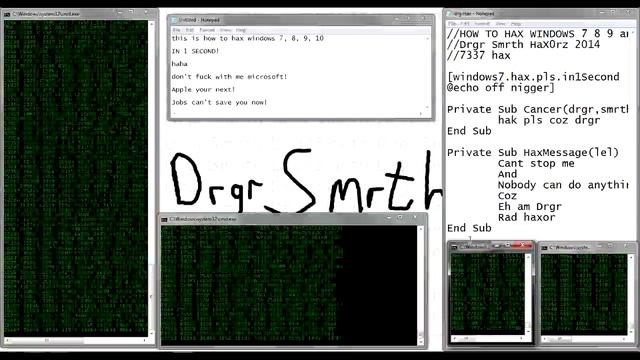
Task: Click the tallest Command Prompt title bar text
Action: [46, 14]
